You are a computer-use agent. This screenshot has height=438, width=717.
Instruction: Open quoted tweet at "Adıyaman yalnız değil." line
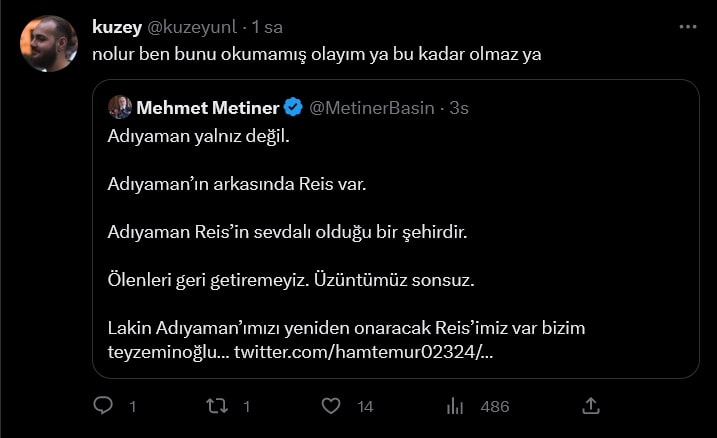[x=198, y=136]
